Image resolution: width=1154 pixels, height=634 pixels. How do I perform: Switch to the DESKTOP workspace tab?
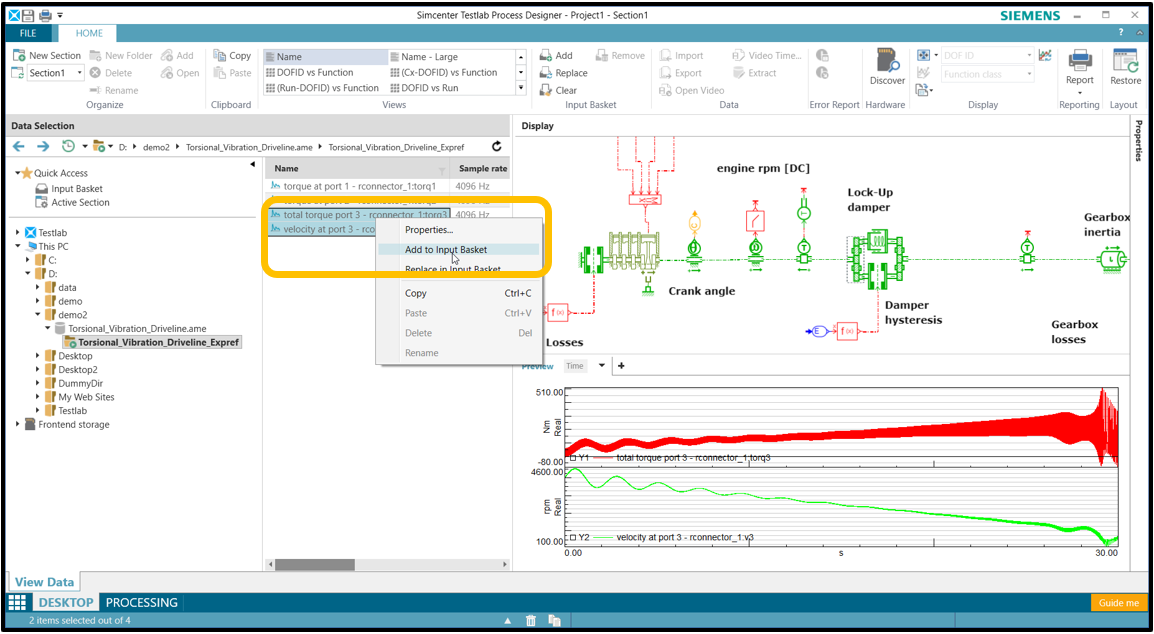pyautogui.click(x=66, y=602)
